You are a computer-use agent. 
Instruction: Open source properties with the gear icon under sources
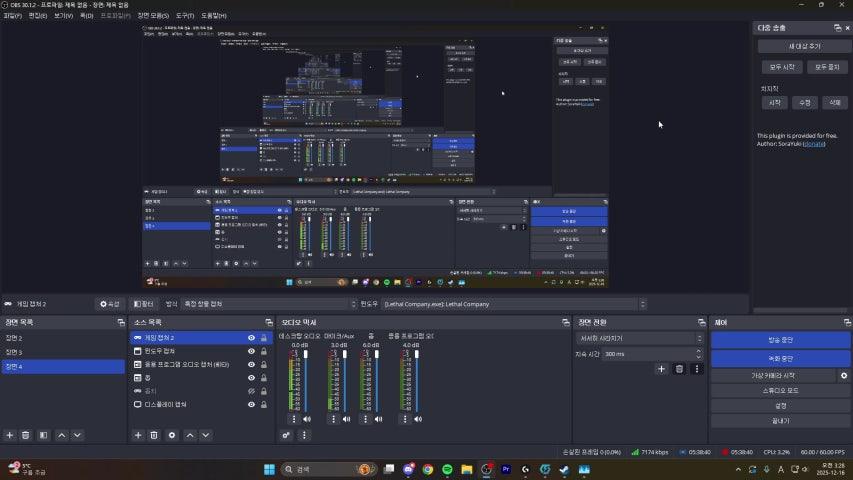point(172,435)
